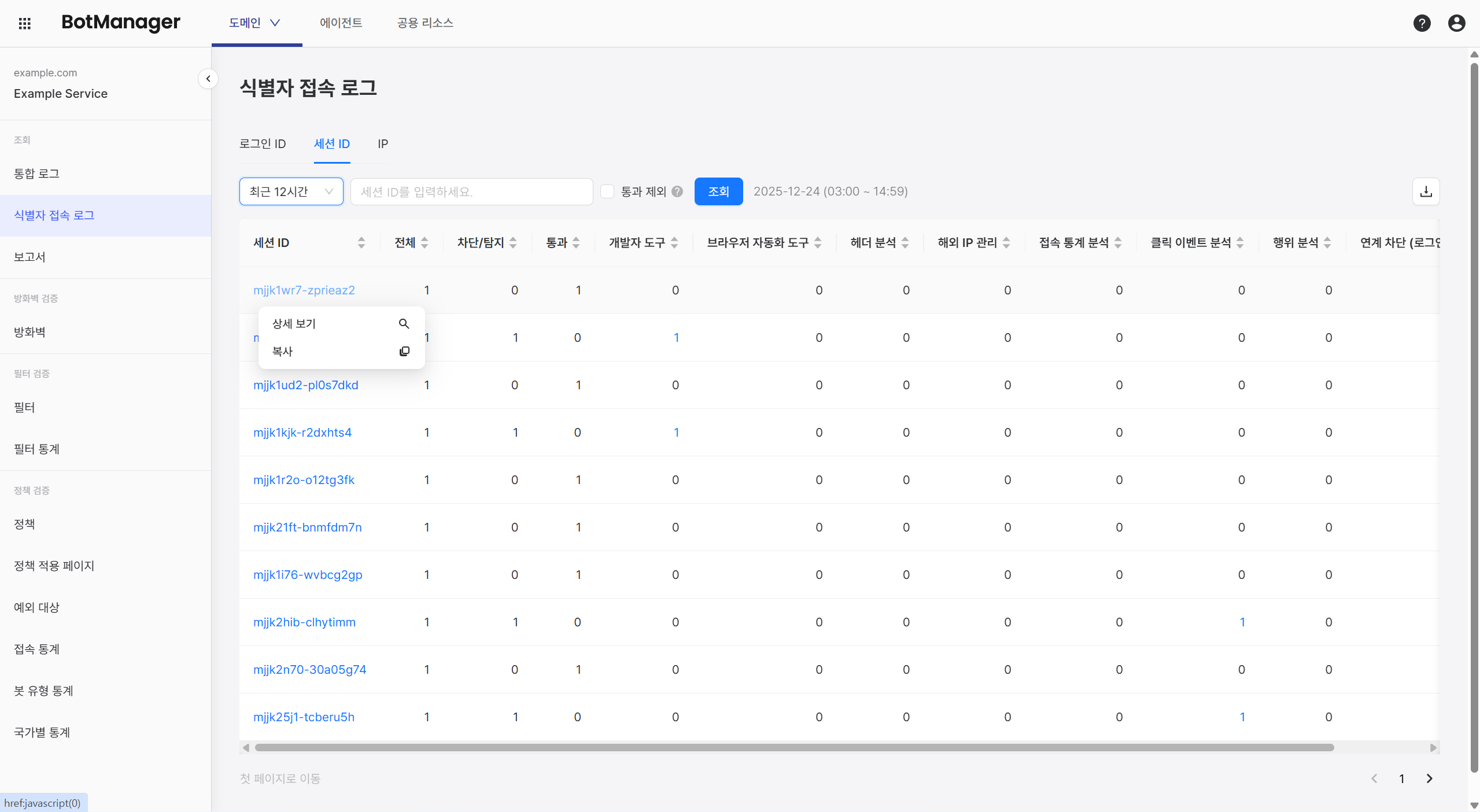Collapse the Example Service sidebar
This screenshot has width=1480, height=812.
click(208, 78)
